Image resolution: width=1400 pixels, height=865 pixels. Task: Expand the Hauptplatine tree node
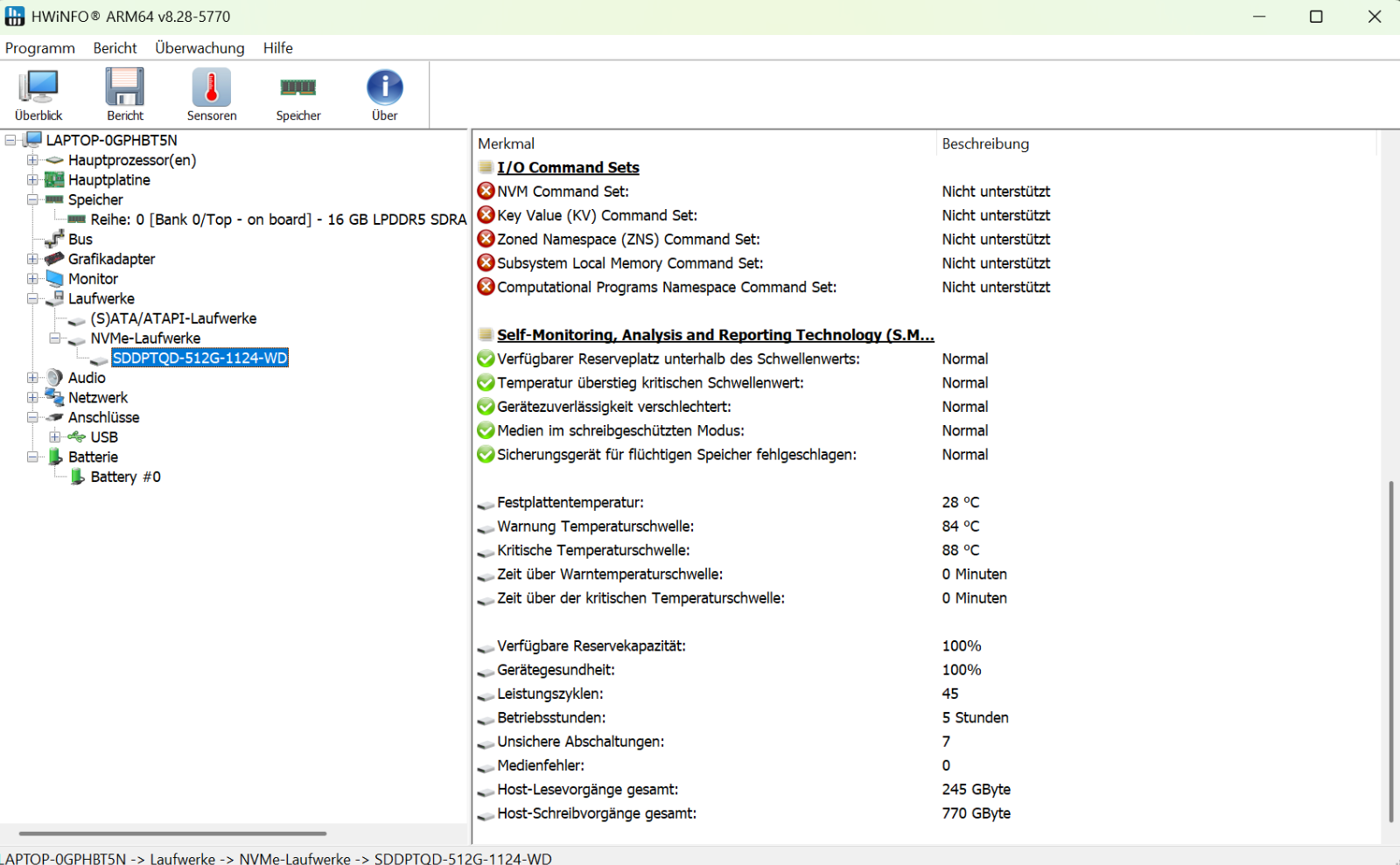[x=32, y=180]
